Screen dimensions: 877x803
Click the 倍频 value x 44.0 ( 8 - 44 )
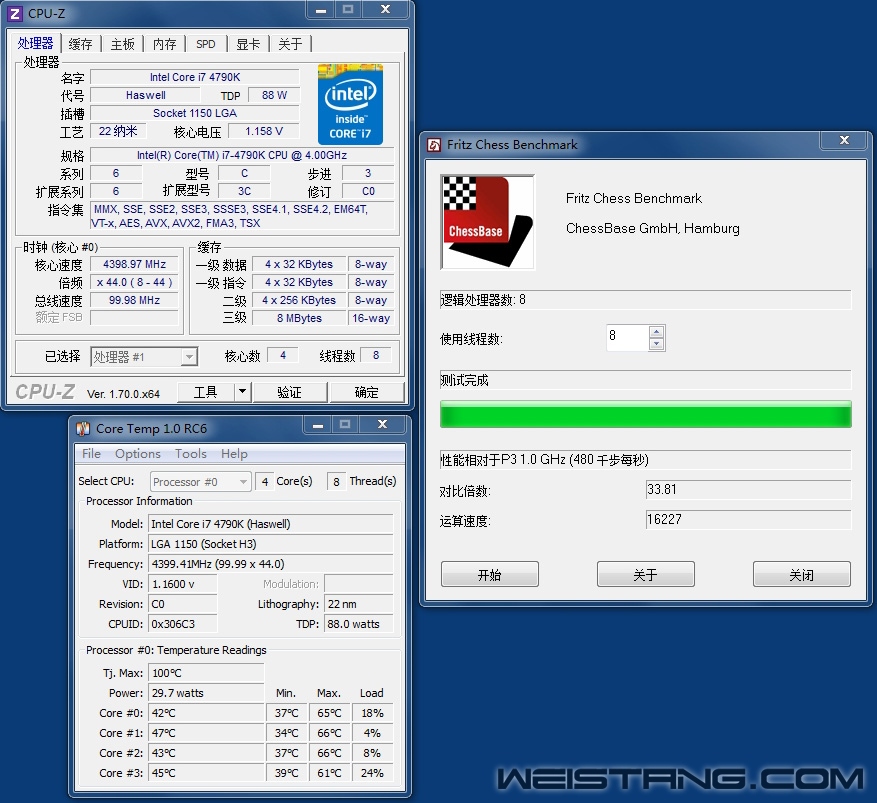pos(134,282)
